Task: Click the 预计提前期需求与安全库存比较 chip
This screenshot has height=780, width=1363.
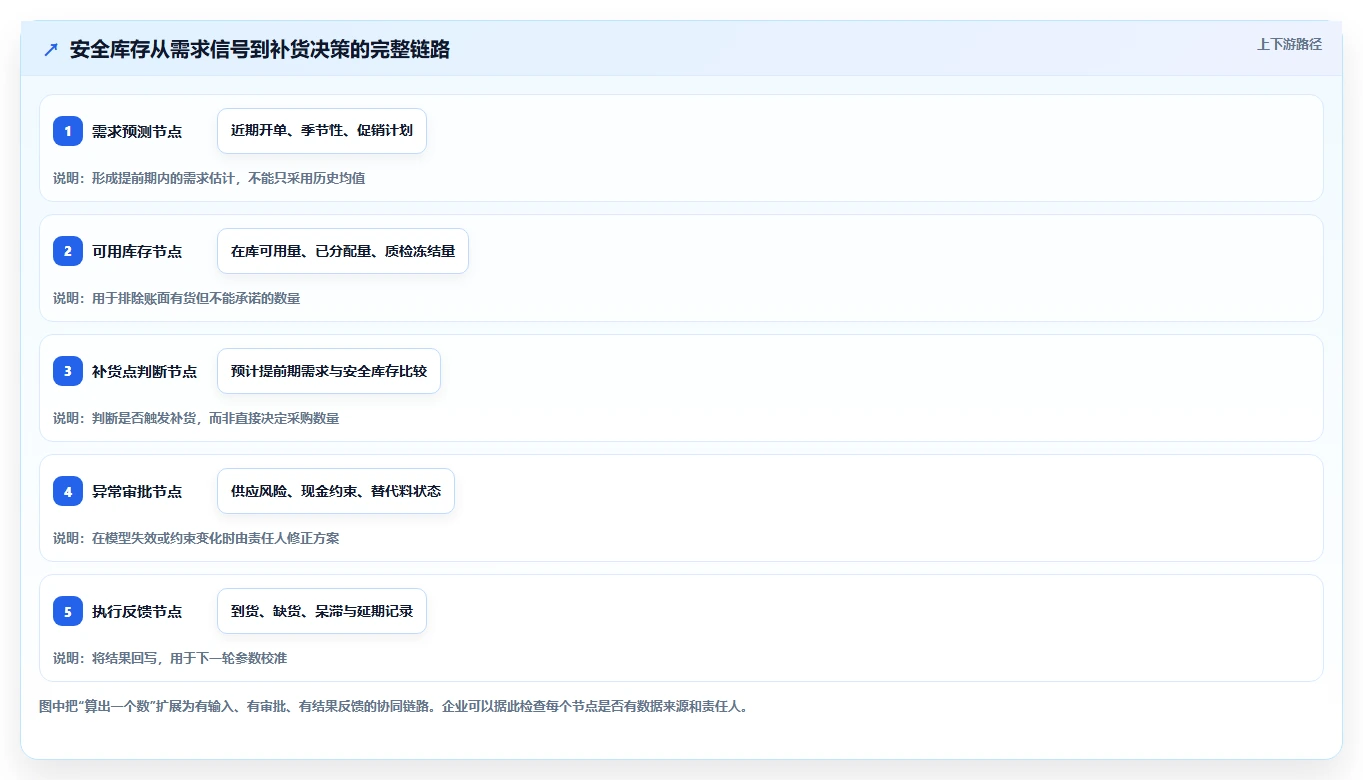Action: click(329, 371)
